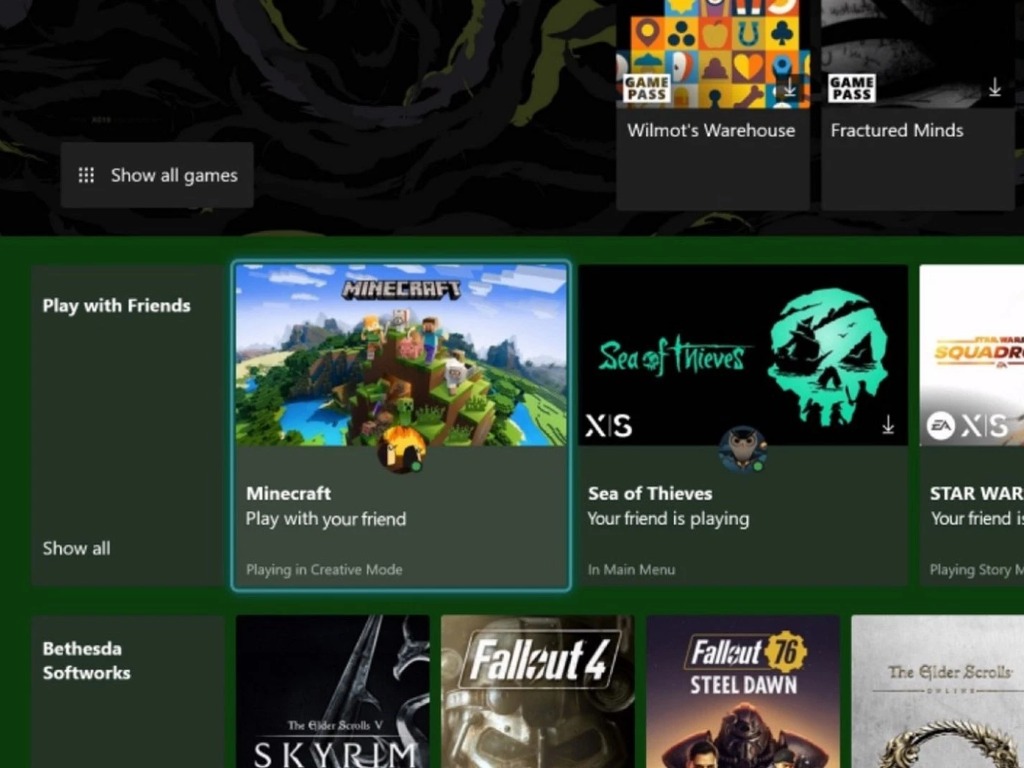Click the Game Pass badge on Wilmot's Warehouse
1024x768 pixels.
646,88
